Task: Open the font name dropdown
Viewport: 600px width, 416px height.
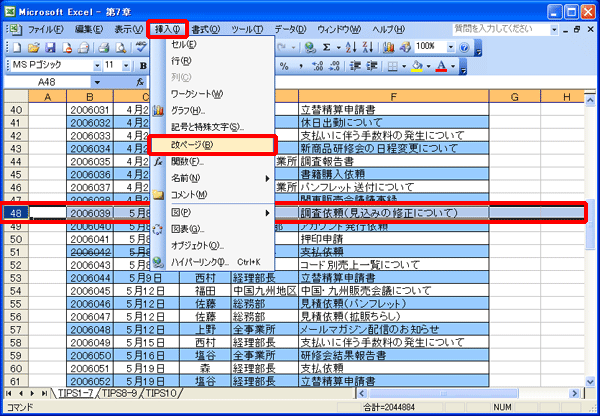Action: 97,66
